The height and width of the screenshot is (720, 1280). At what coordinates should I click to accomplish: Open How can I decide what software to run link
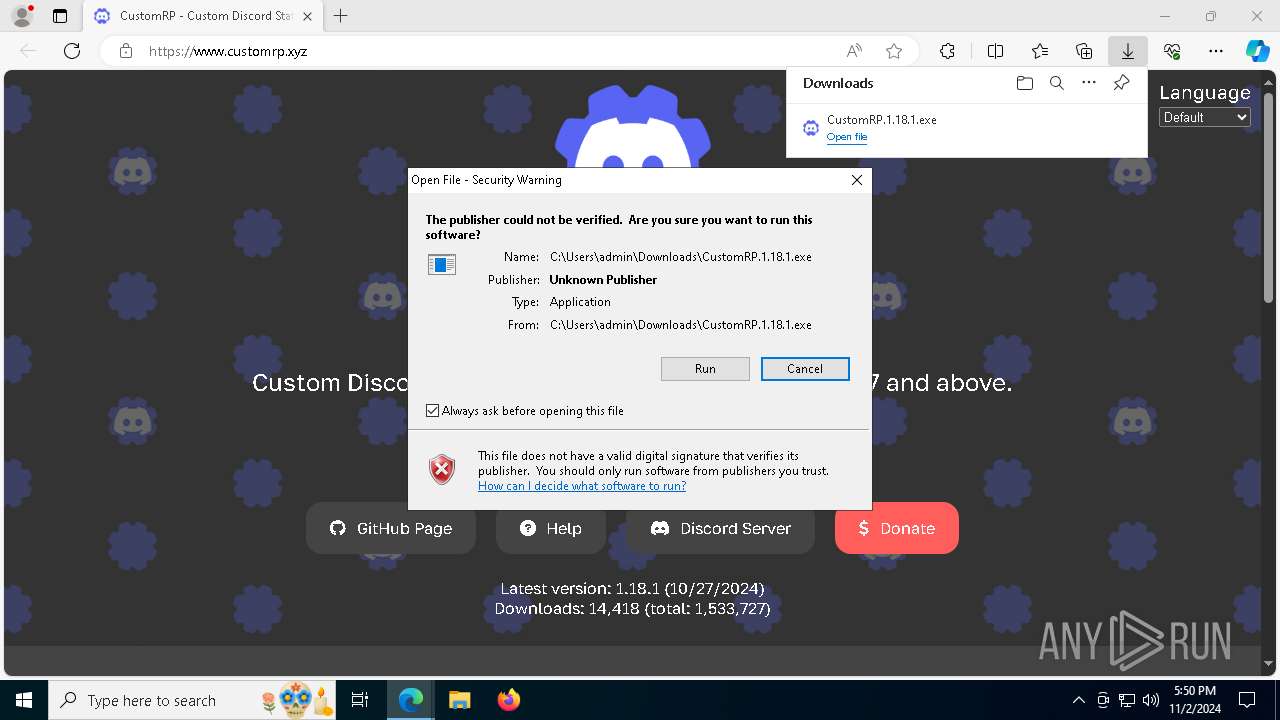[x=582, y=486]
